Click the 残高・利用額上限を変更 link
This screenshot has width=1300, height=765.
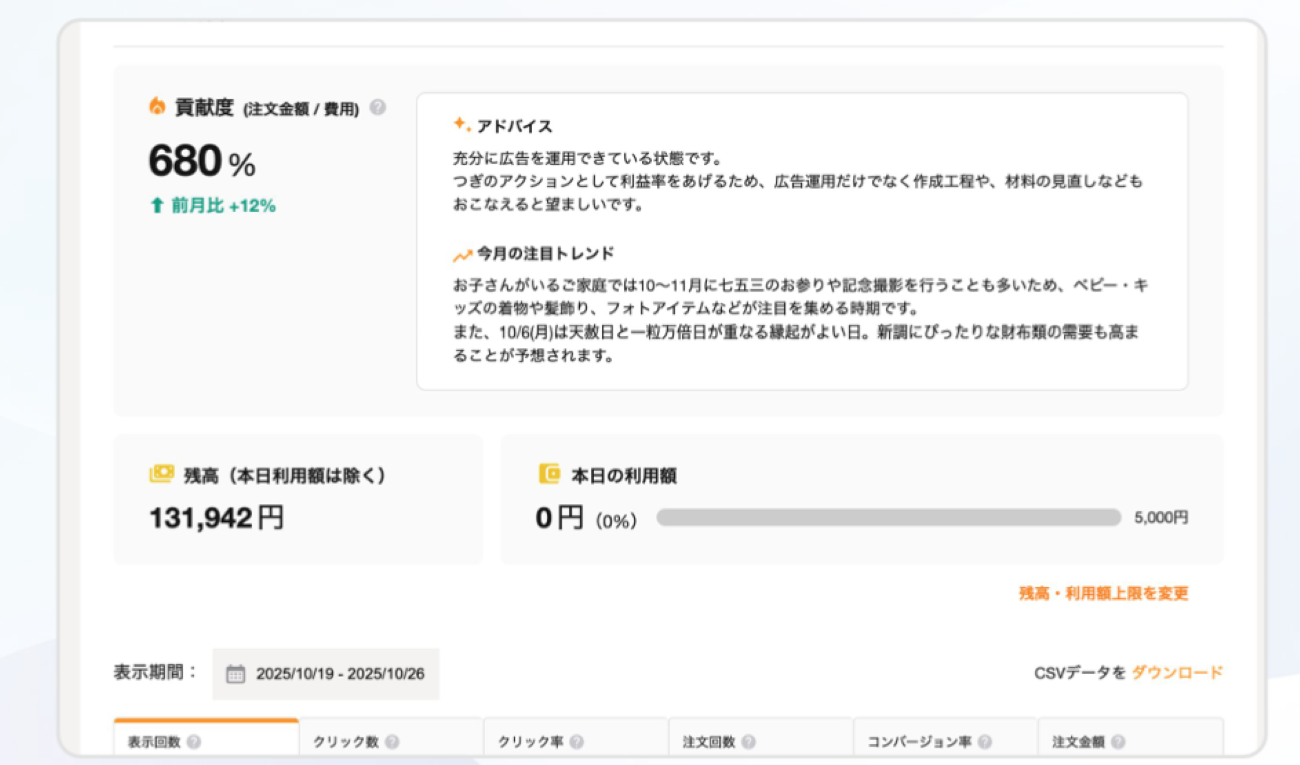click(1103, 593)
